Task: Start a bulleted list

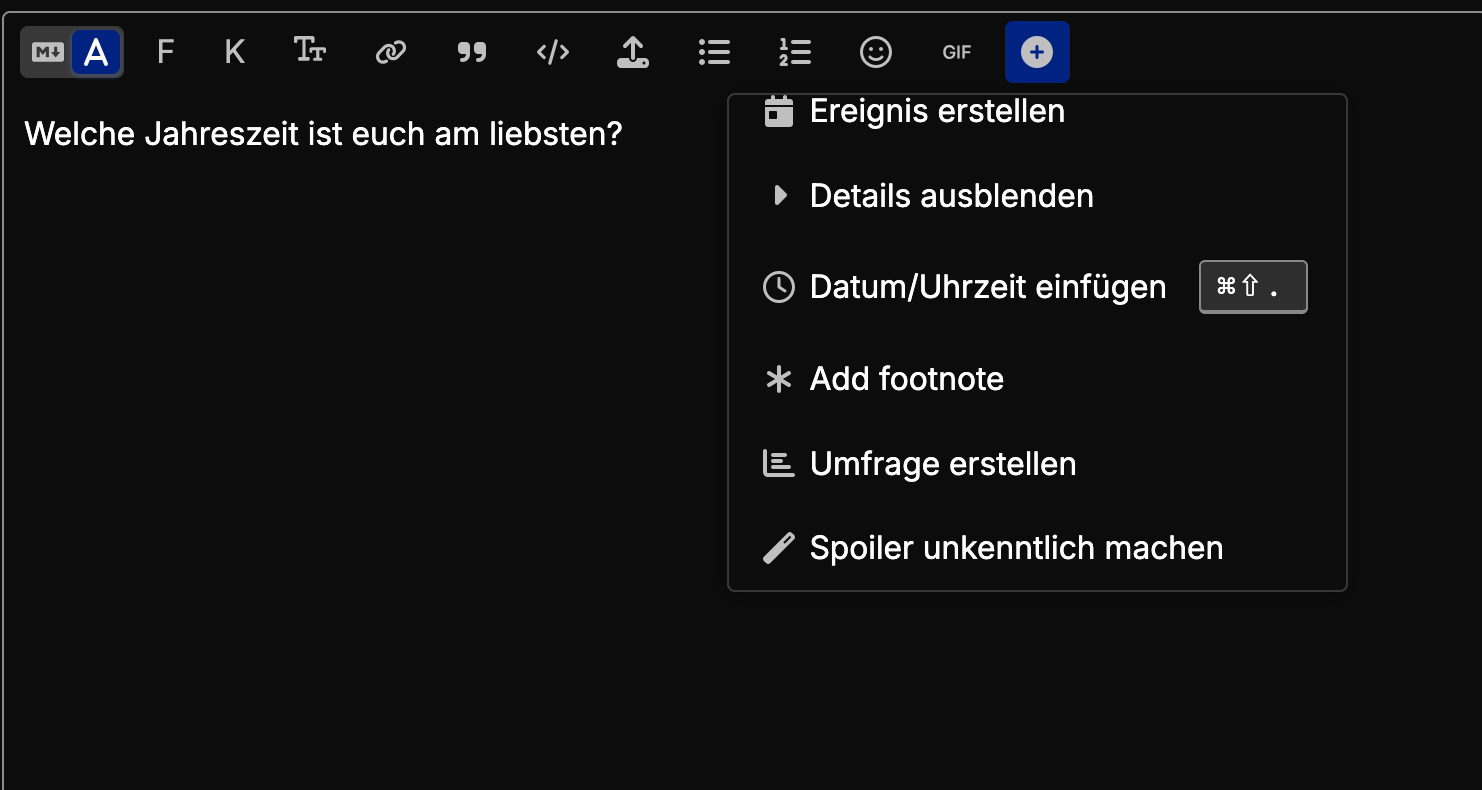Action: [x=714, y=52]
